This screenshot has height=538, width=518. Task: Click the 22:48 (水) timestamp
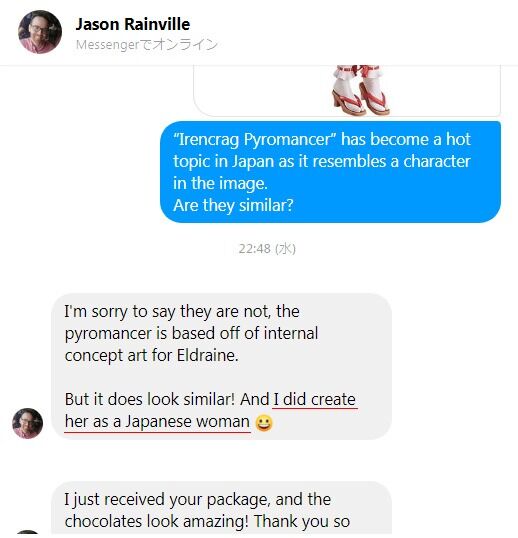point(267,249)
